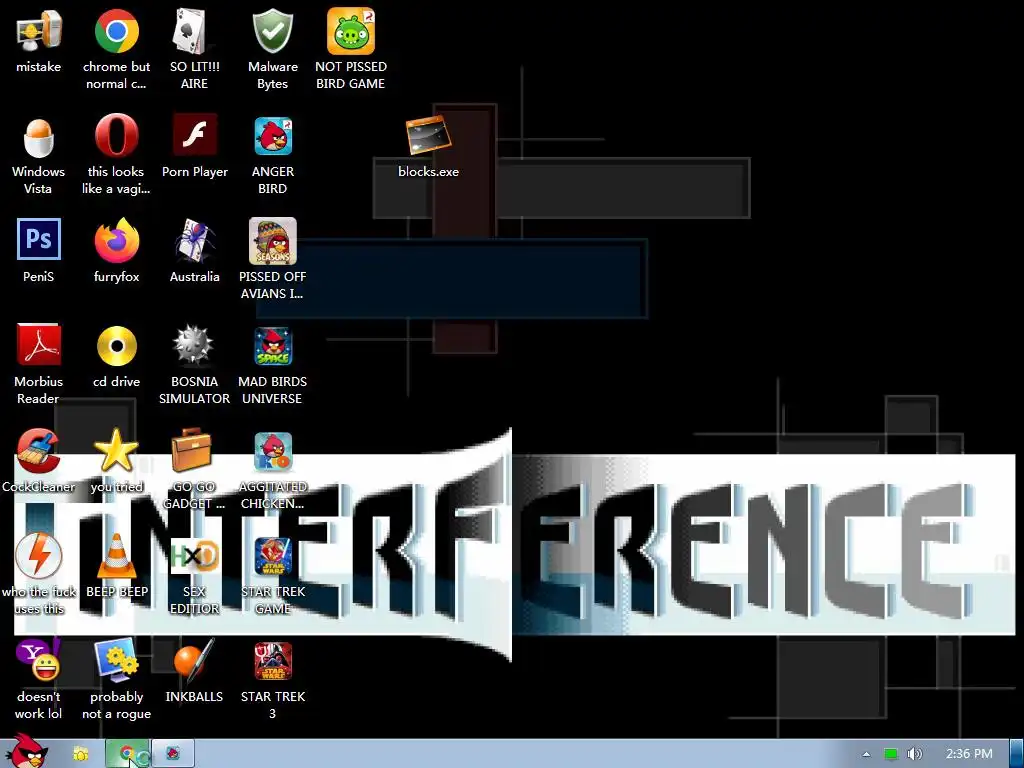The image size is (1024, 768).
Task: Launch 'MAD BIRDS UNIVERSE' Space icon
Action: (273, 346)
